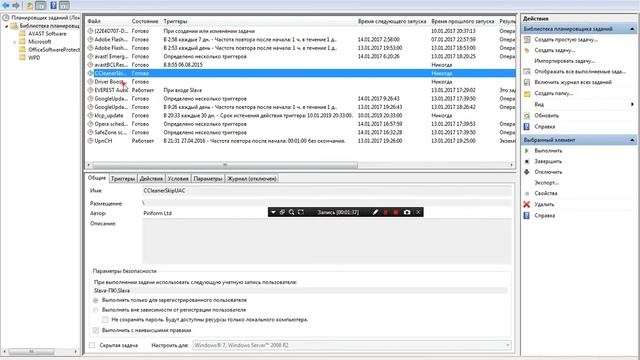Close the recording bar with its X
Screen dimensions: 640x360
[x=418, y=212]
